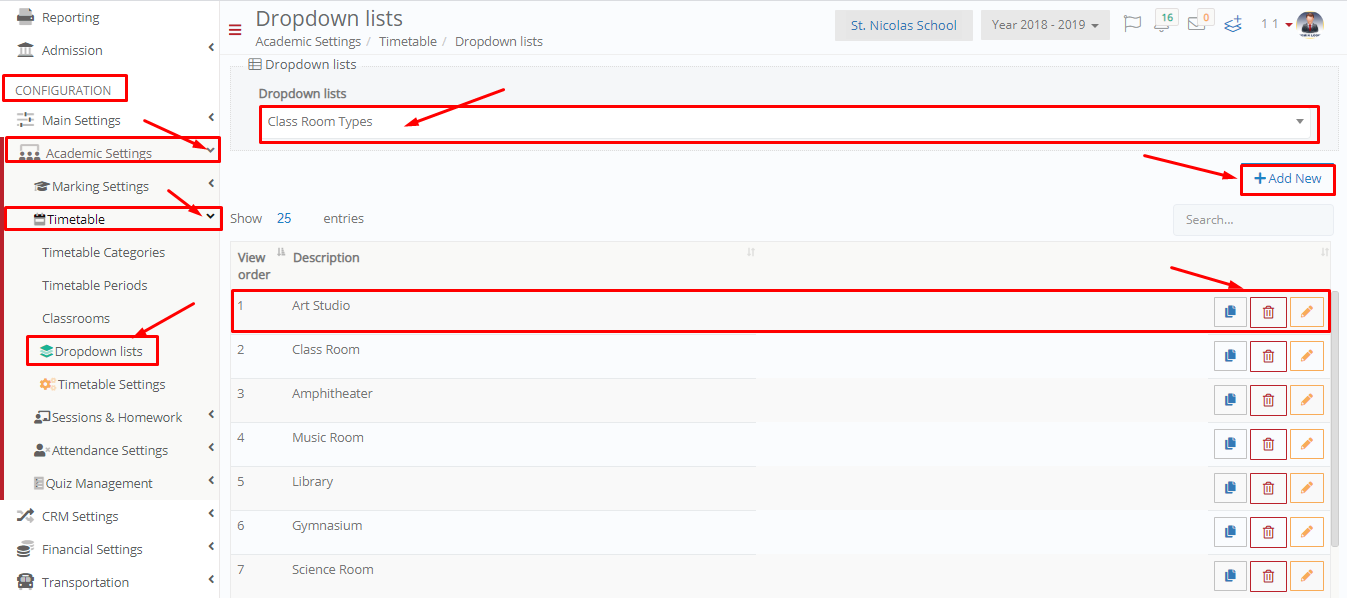This screenshot has height=598, width=1347.
Task: Copy the Class Room row
Action: coord(1230,356)
